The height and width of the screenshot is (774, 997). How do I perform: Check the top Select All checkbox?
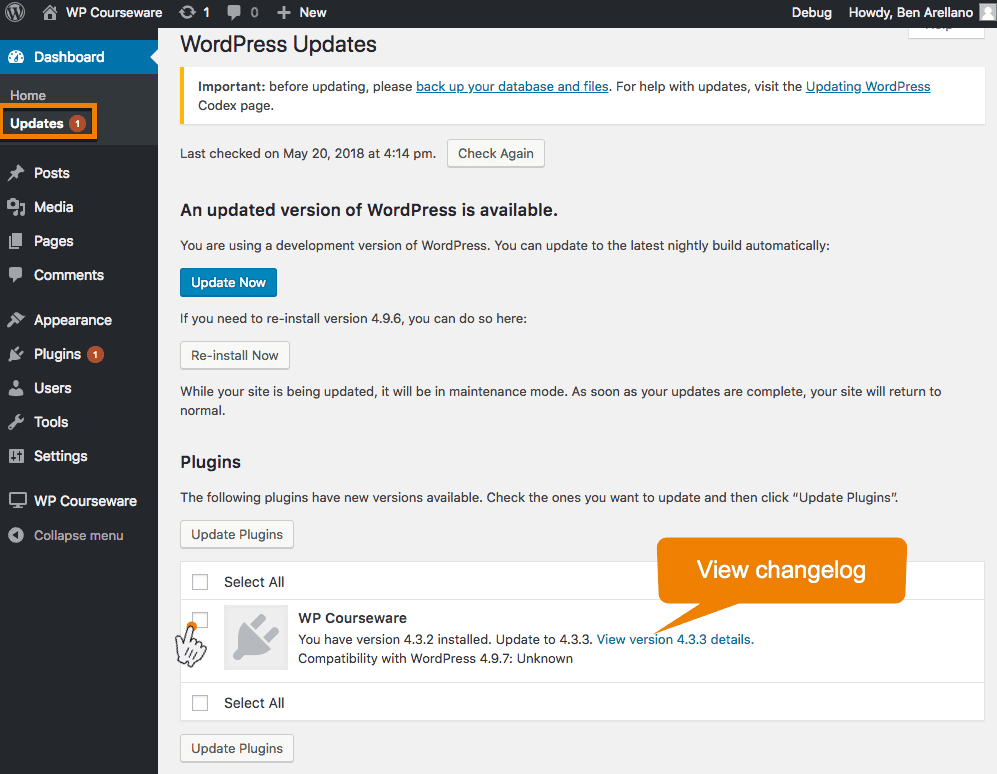point(200,582)
